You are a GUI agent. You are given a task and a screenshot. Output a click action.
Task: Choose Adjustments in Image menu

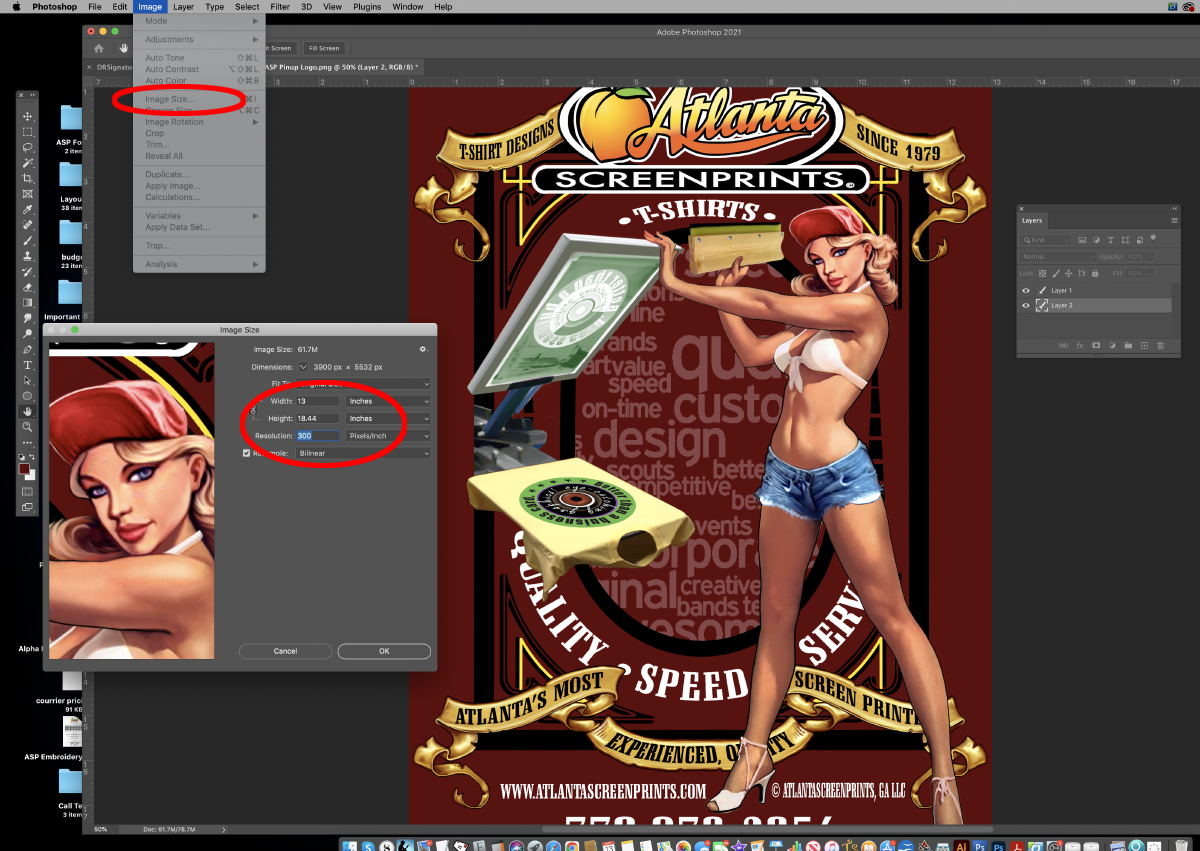coord(199,39)
